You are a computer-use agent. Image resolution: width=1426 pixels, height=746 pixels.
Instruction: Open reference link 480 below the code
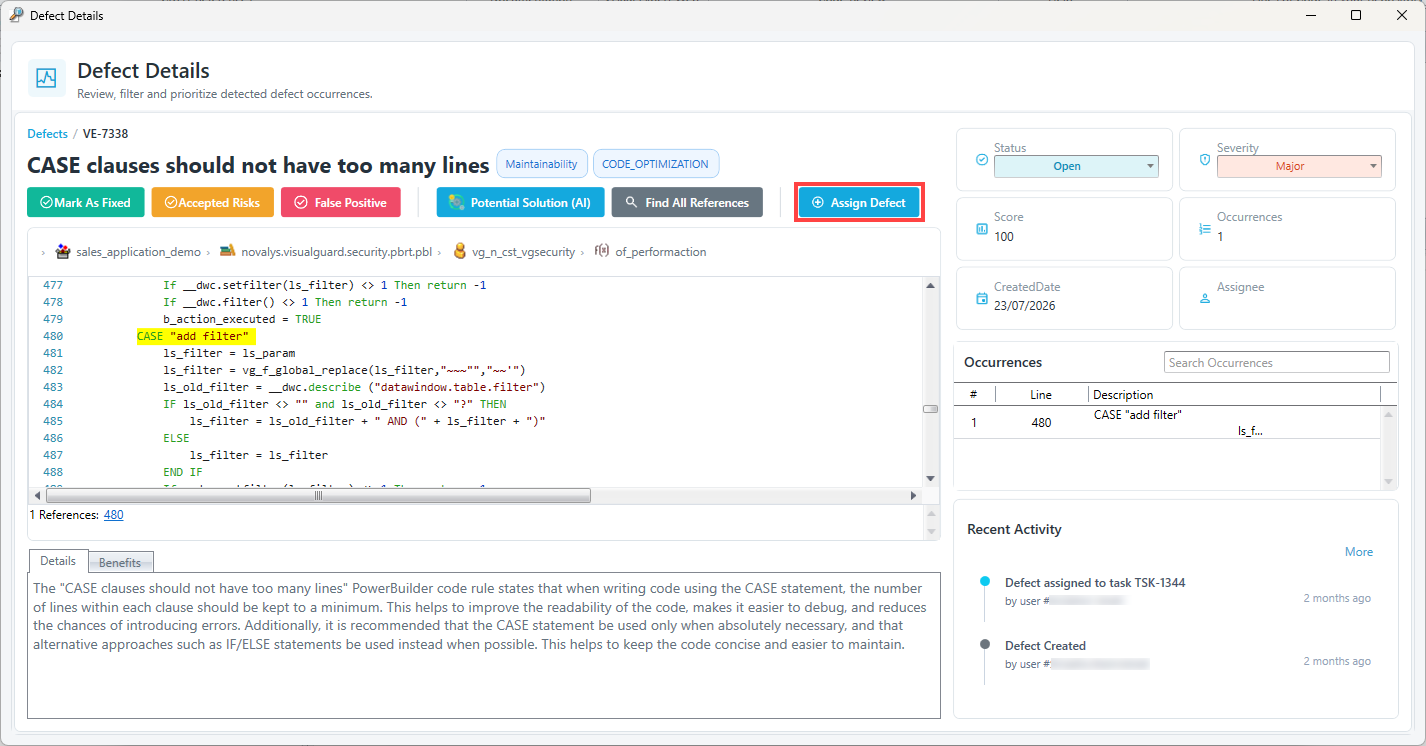114,515
